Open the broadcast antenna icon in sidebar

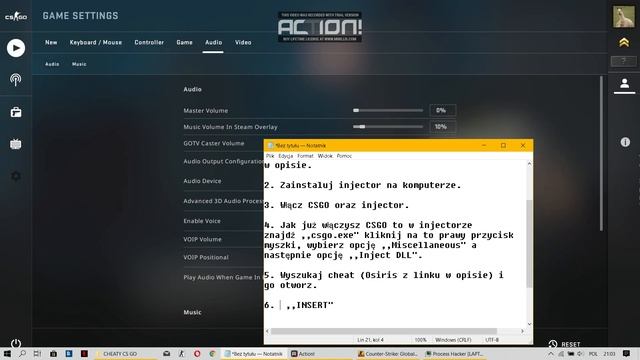(x=16, y=80)
